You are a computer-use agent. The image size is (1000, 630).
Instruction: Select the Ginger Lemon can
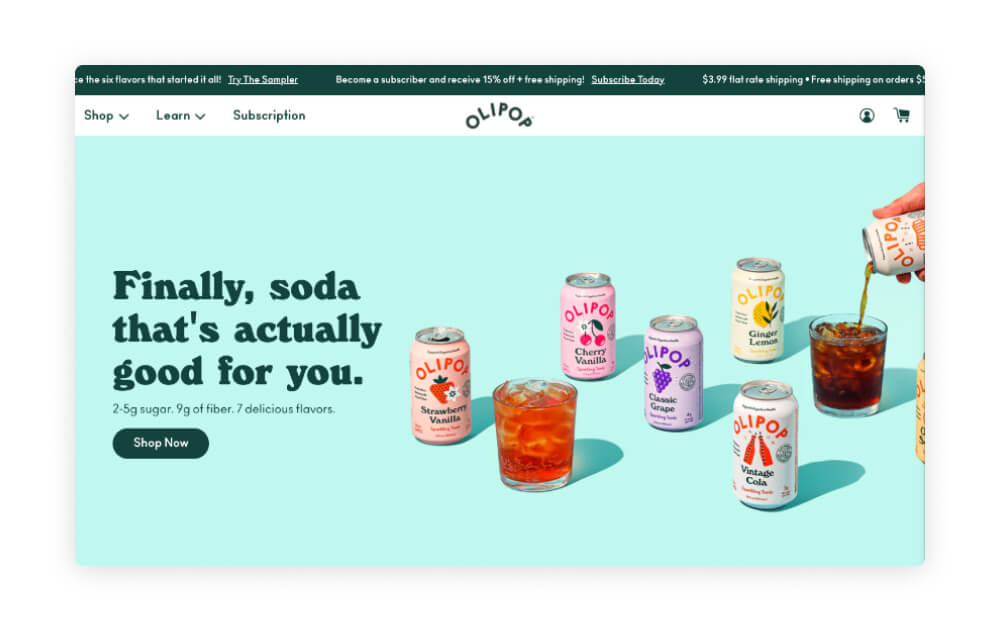(758, 310)
